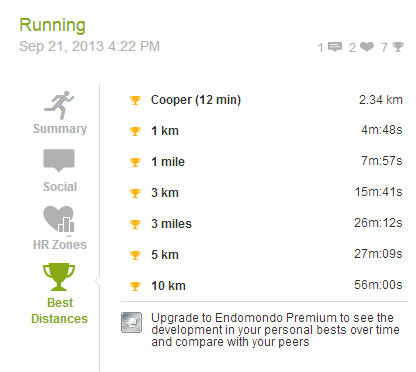The image size is (416, 372).
Task: Click the Best Distances tab label
Action: tap(59, 311)
